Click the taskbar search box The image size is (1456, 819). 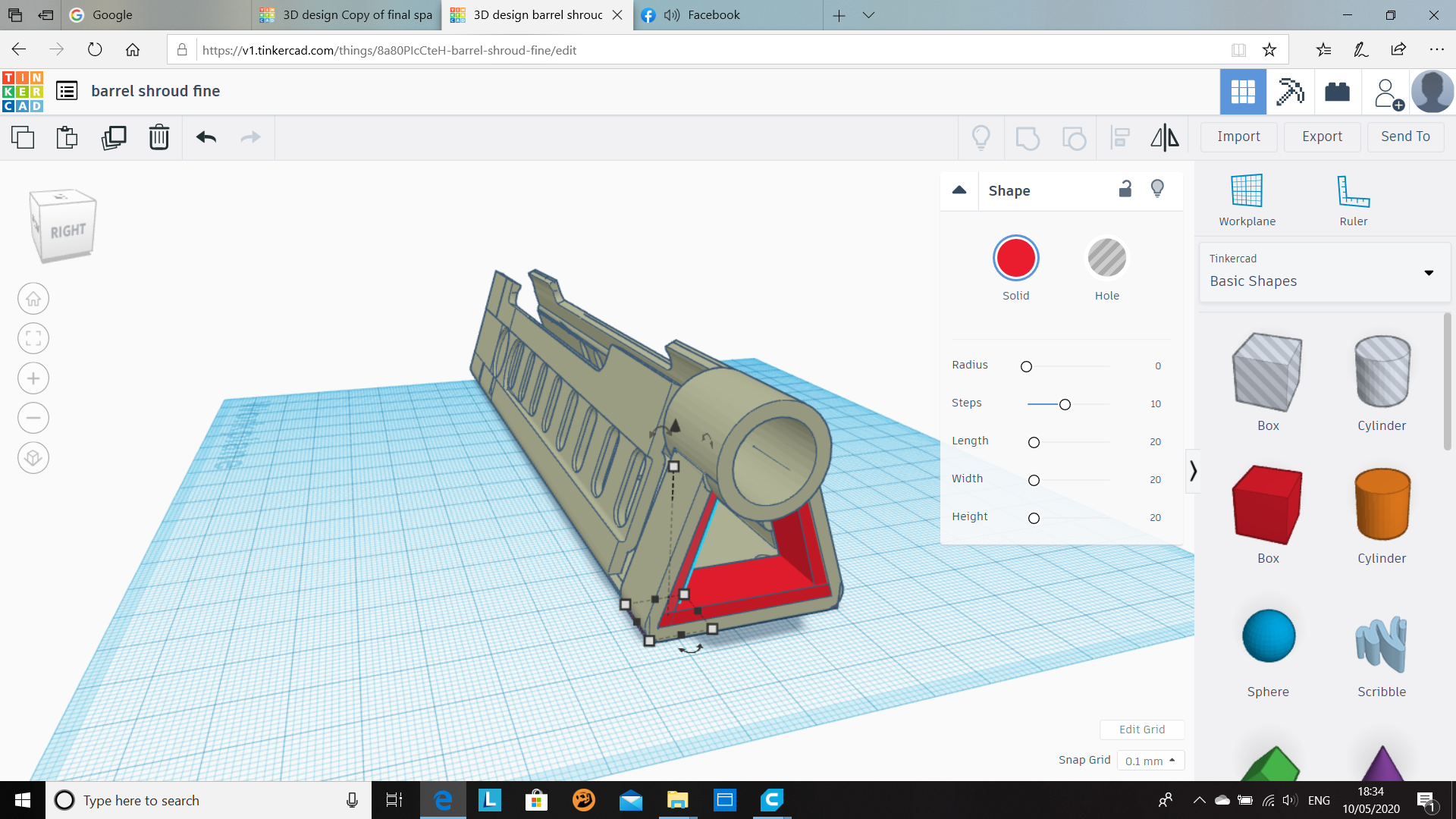pos(208,800)
